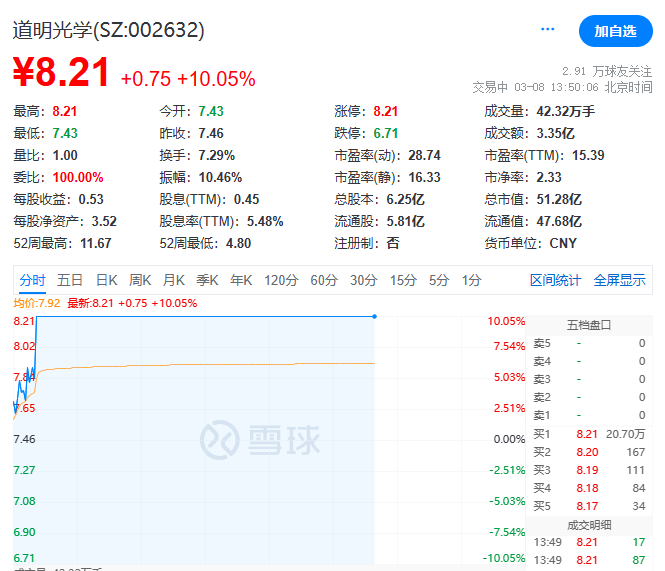Click the 委比 value 100.00%

pyautogui.click(x=78, y=177)
